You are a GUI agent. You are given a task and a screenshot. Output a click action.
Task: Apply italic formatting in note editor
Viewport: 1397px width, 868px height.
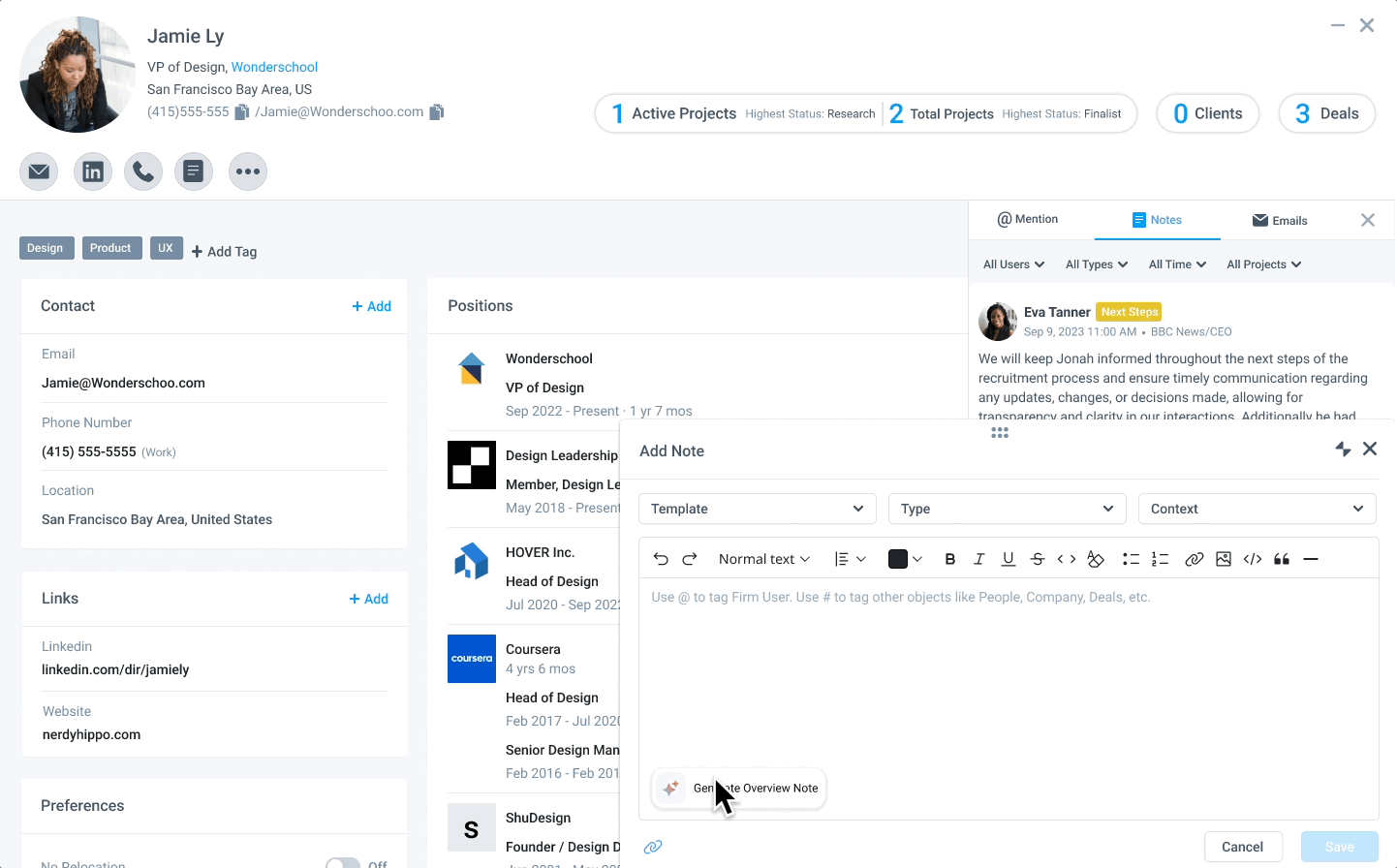979,559
